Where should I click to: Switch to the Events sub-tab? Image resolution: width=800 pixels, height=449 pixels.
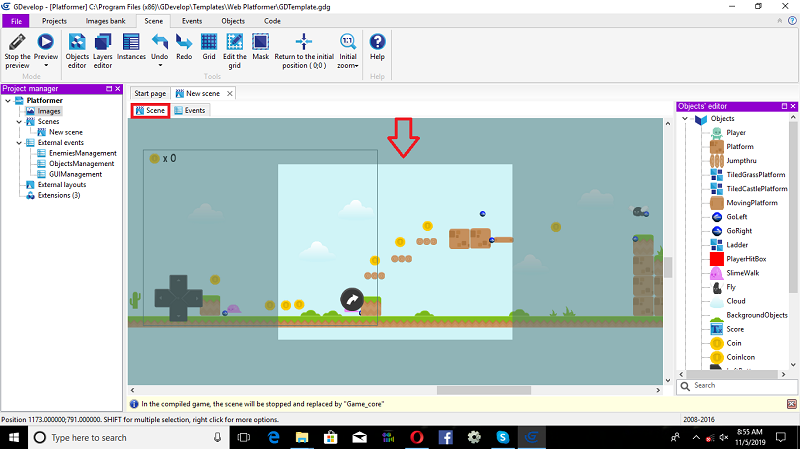click(x=190, y=110)
